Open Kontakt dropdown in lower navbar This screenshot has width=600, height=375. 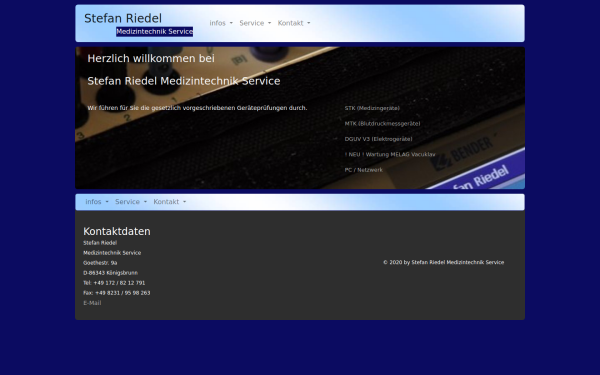170,202
